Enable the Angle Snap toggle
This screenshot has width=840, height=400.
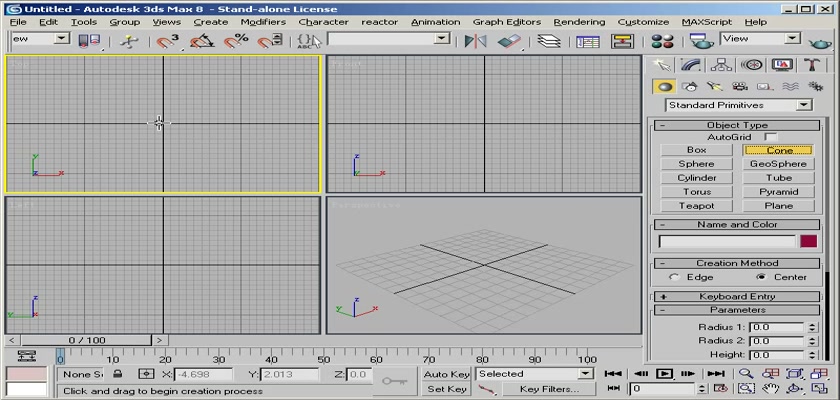point(202,41)
